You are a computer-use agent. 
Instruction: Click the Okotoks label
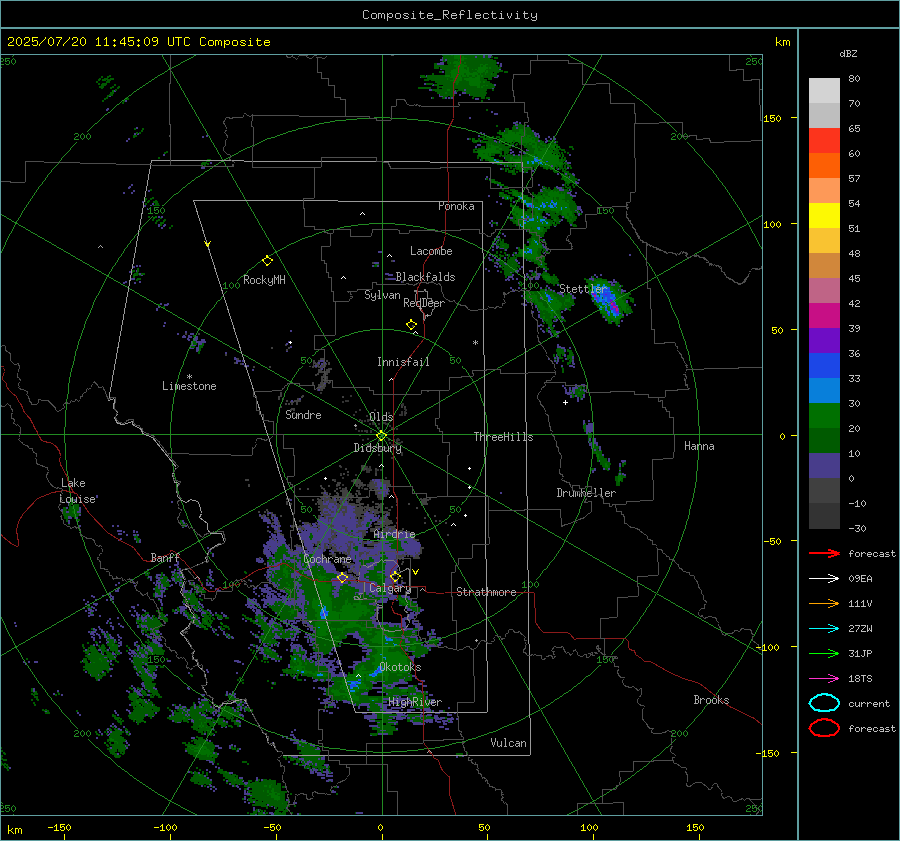400,667
